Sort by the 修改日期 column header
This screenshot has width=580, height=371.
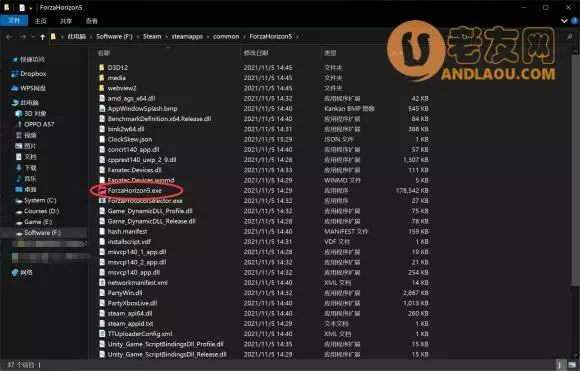point(256,53)
